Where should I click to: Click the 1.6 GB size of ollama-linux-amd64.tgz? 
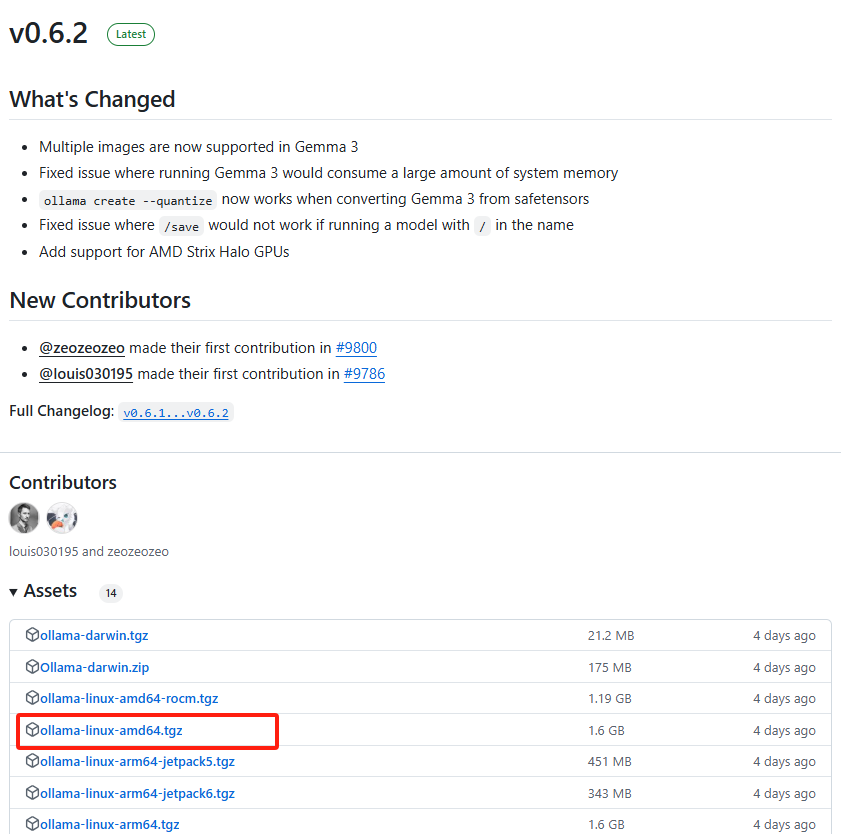606,730
